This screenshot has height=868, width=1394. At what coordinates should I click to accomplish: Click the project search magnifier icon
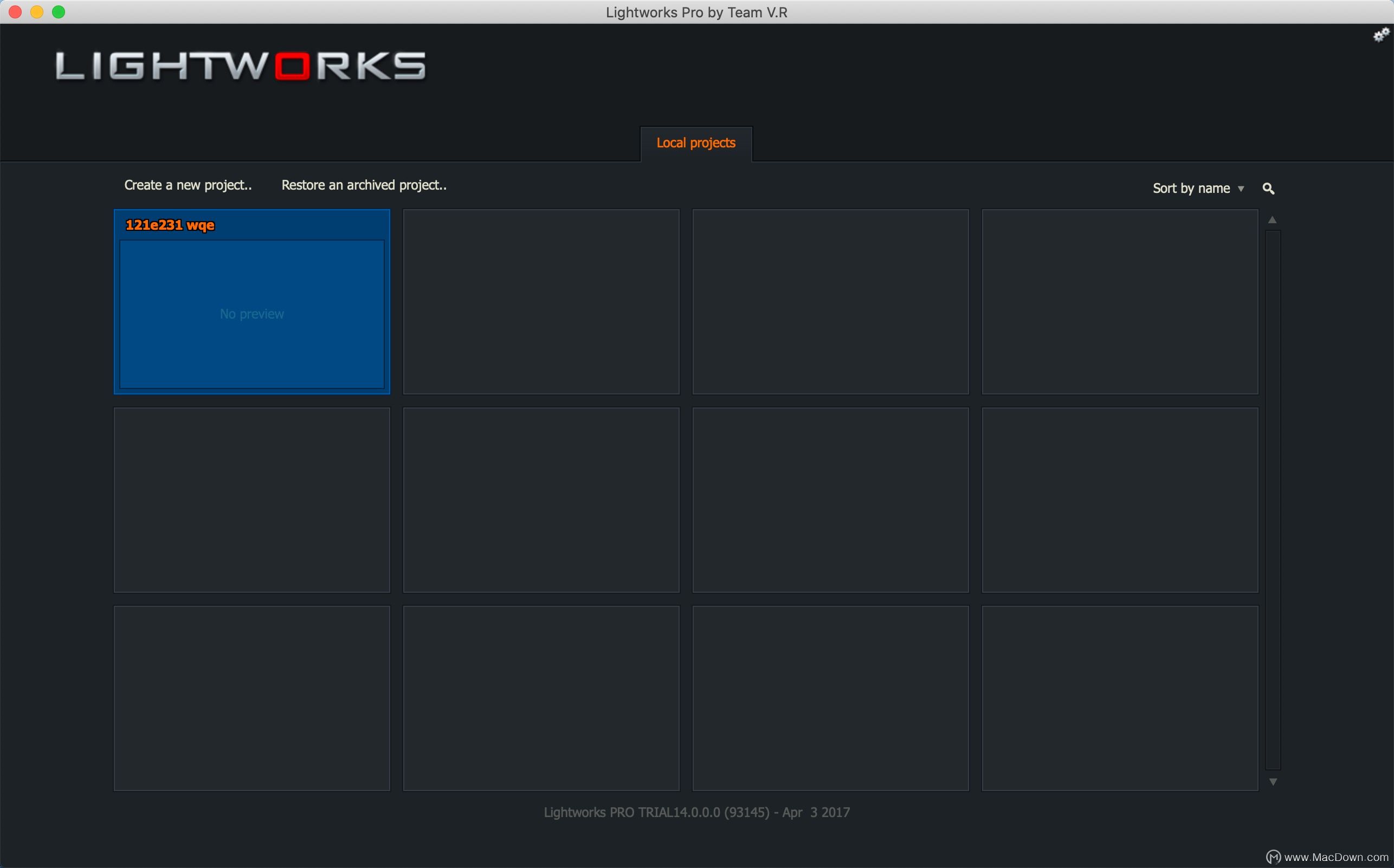(x=1269, y=189)
